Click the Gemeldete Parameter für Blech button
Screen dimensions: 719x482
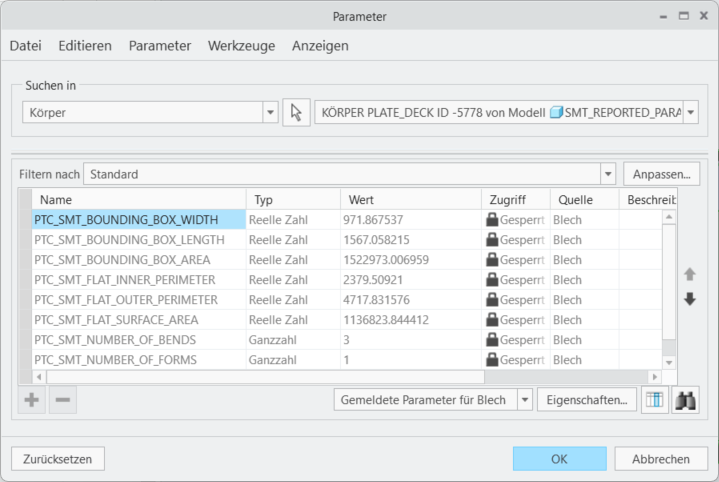click(x=426, y=400)
